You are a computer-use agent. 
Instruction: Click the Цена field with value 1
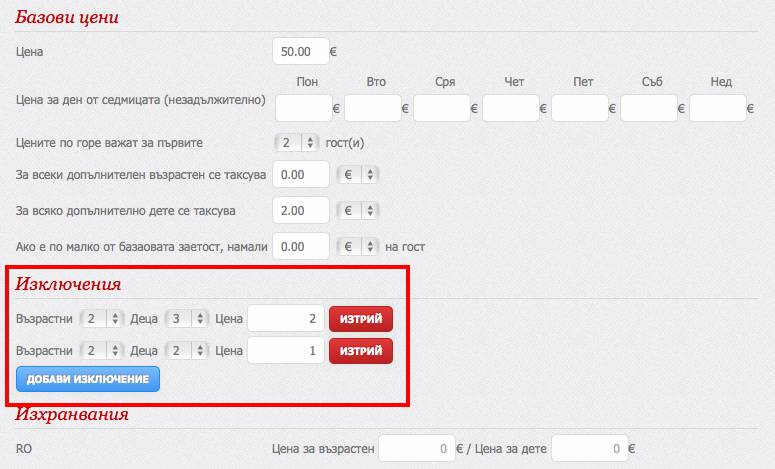[286, 350]
